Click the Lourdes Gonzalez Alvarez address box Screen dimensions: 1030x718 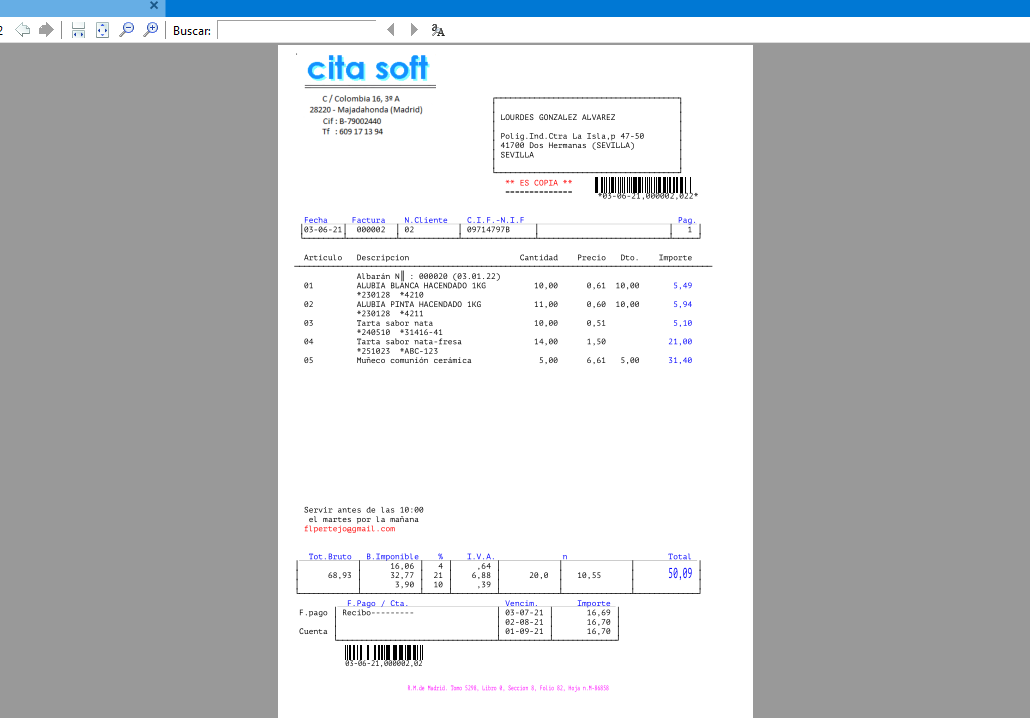[x=586, y=135]
